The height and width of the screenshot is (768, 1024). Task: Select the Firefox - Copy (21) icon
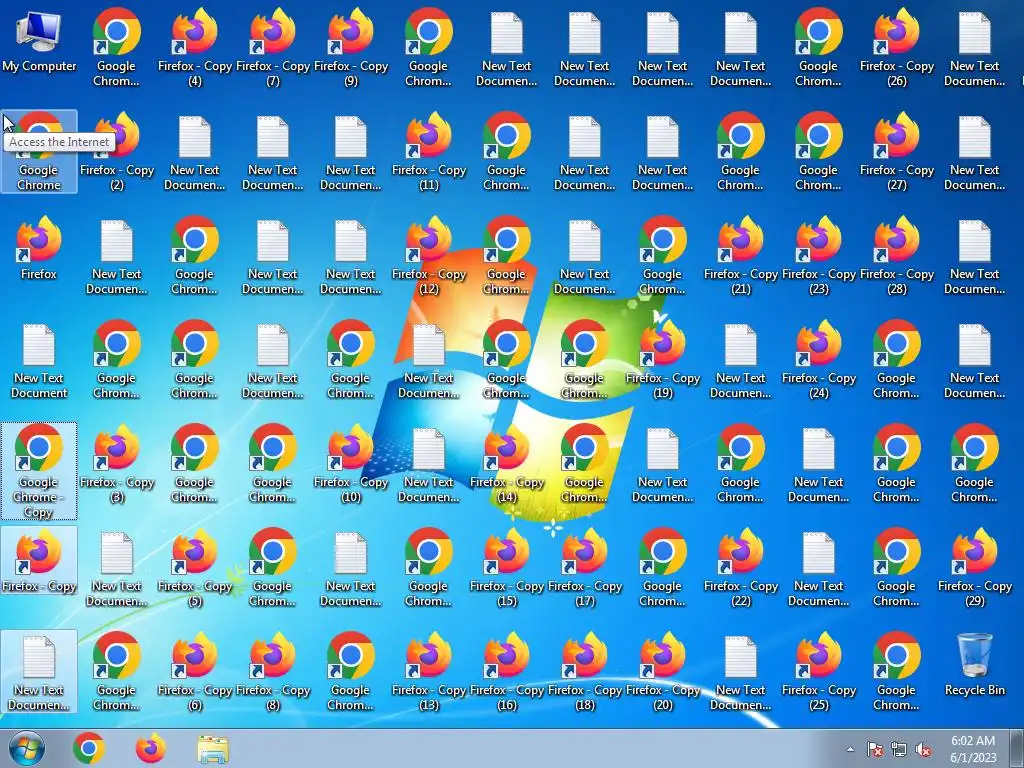741,256
